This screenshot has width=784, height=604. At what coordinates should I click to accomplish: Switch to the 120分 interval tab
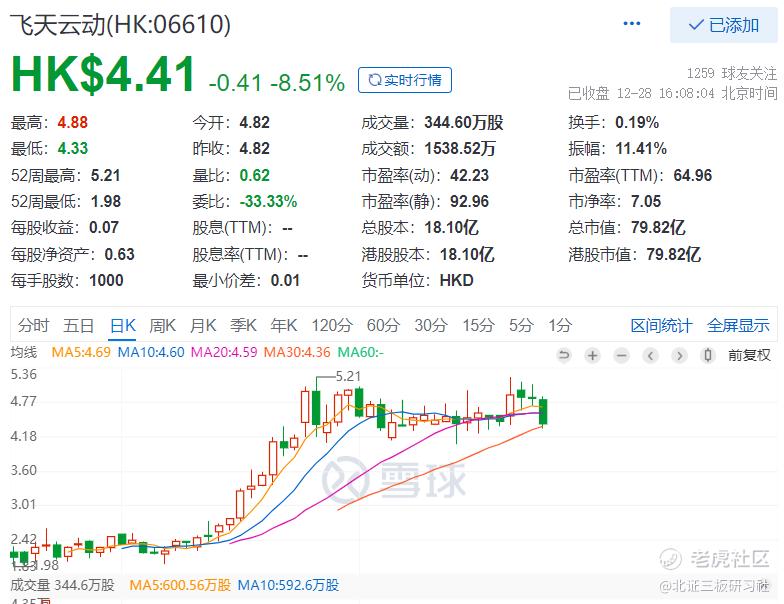point(332,326)
